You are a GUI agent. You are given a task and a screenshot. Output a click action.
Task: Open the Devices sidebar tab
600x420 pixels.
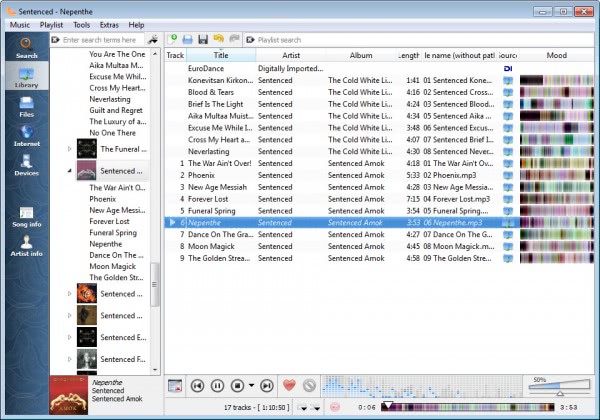[27, 165]
